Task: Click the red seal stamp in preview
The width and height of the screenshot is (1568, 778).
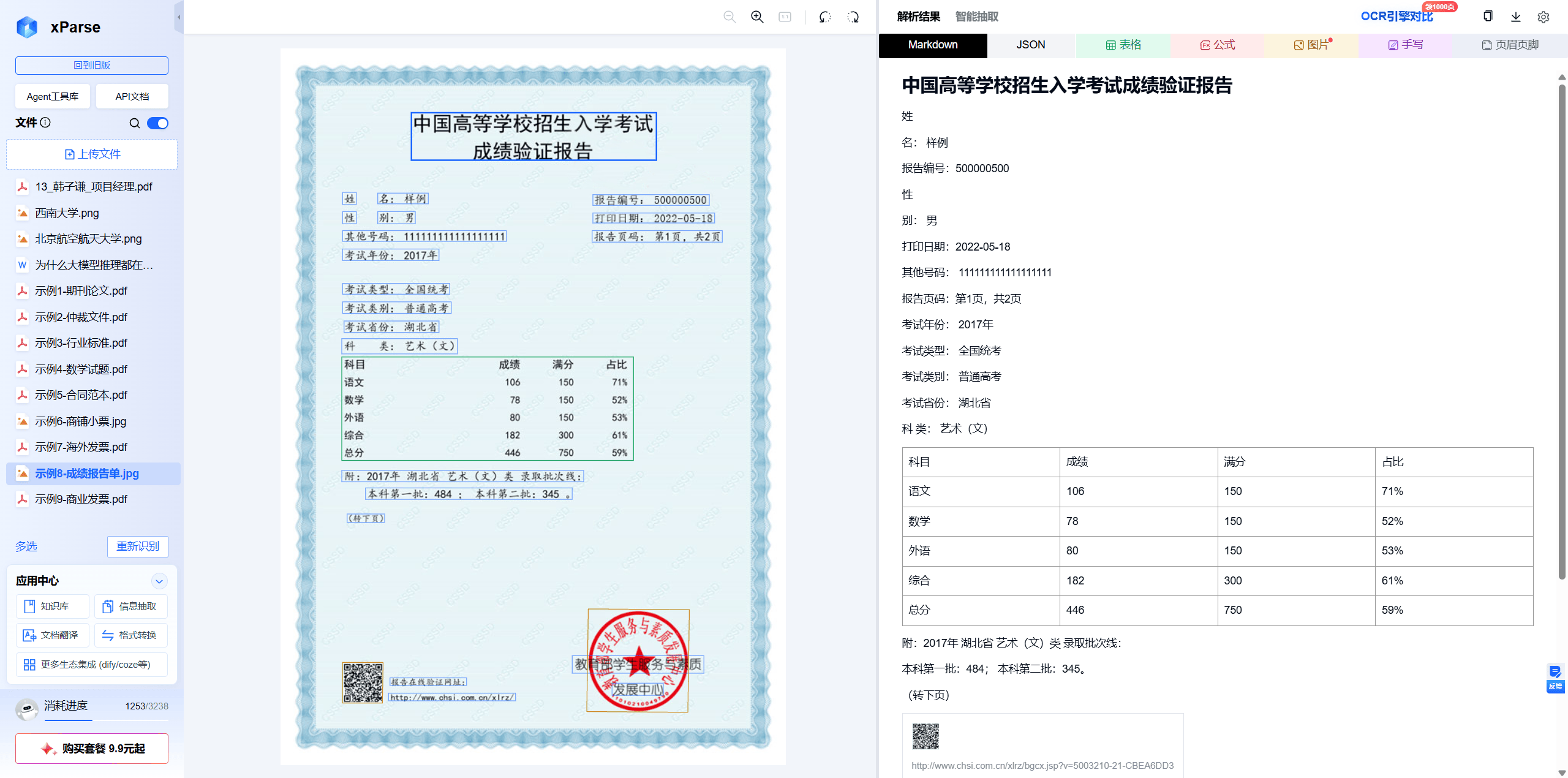Action: [x=638, y=661]
